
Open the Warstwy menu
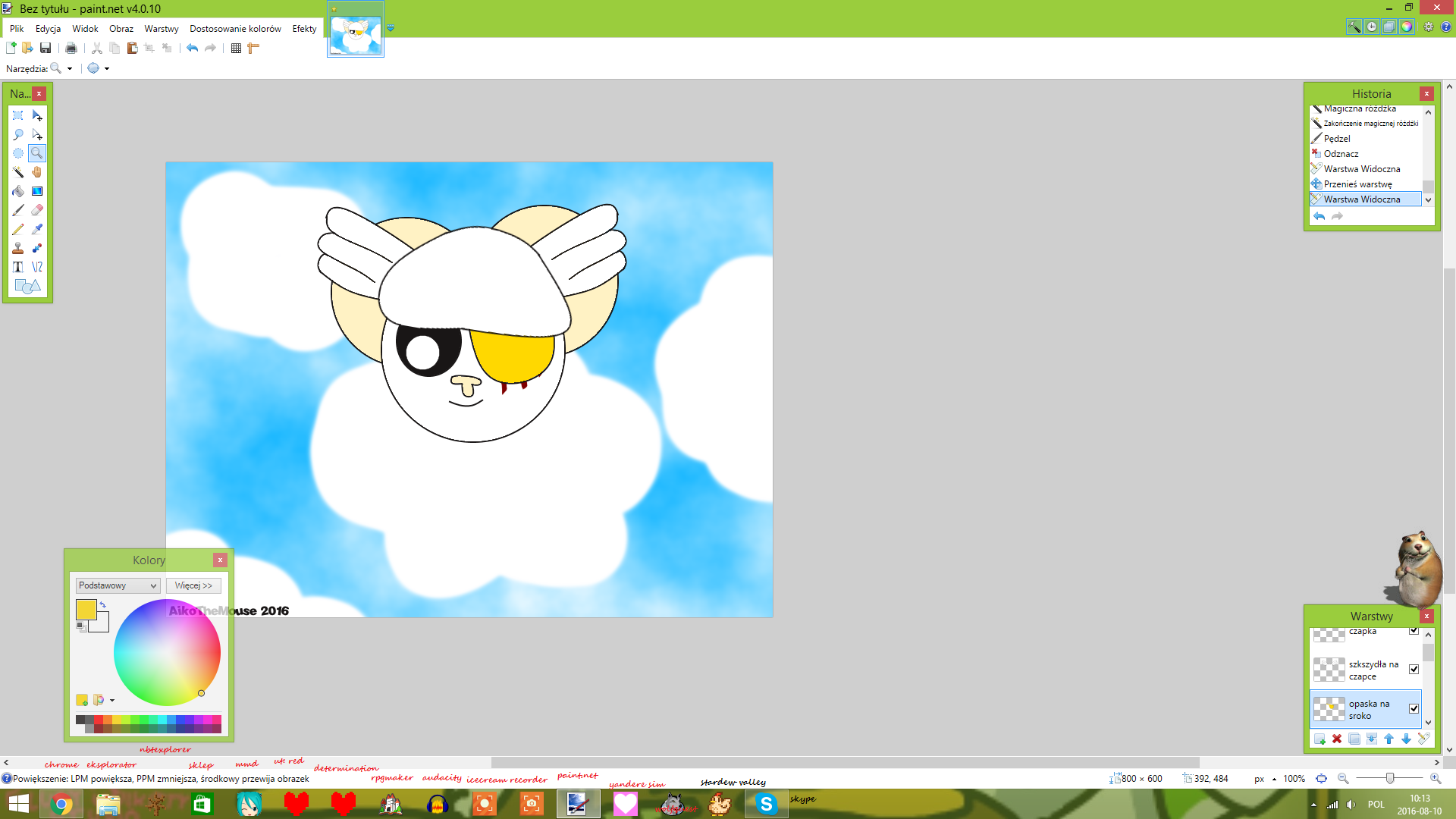pos(162,29)
